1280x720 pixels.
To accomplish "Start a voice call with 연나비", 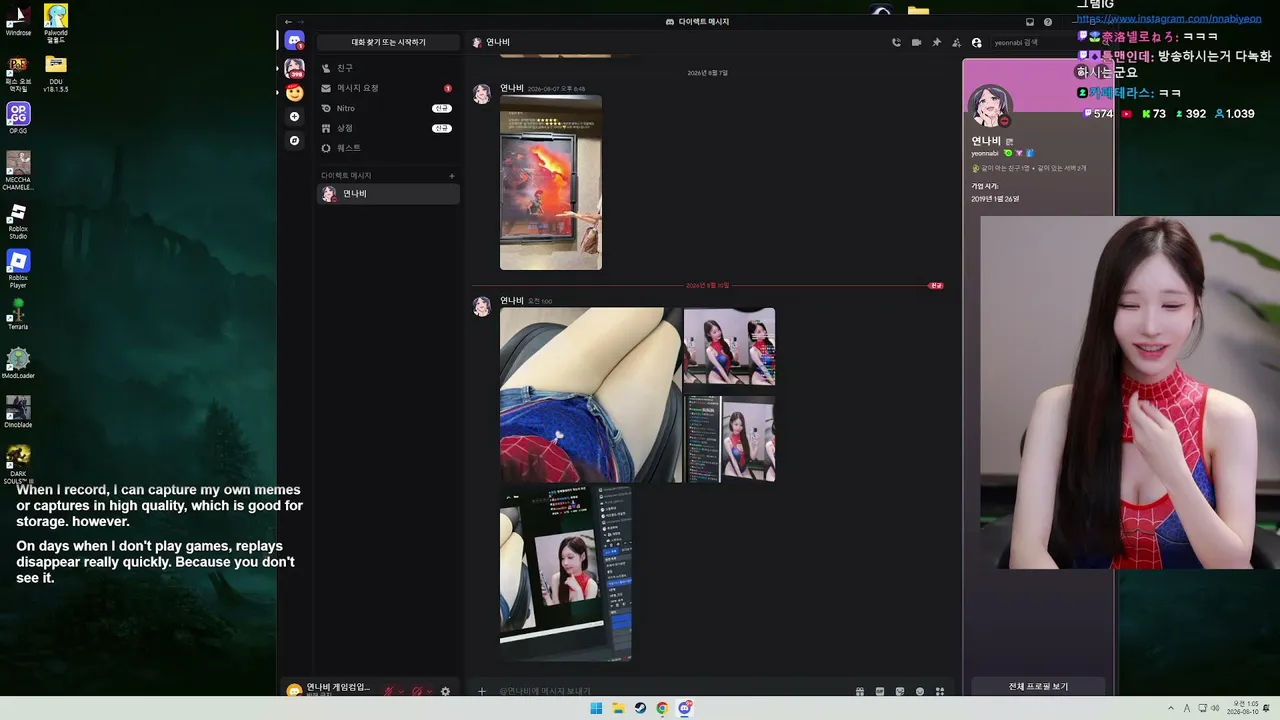I will click(x=896, y=43).
